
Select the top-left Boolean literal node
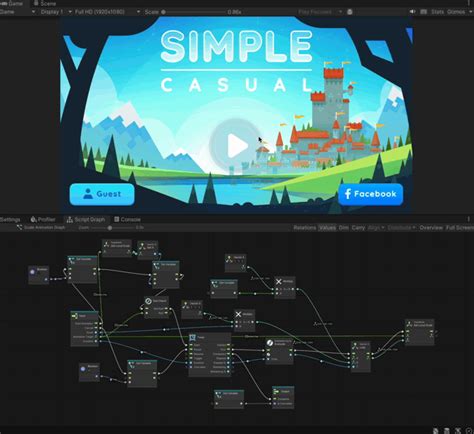[x=39, y=275]
